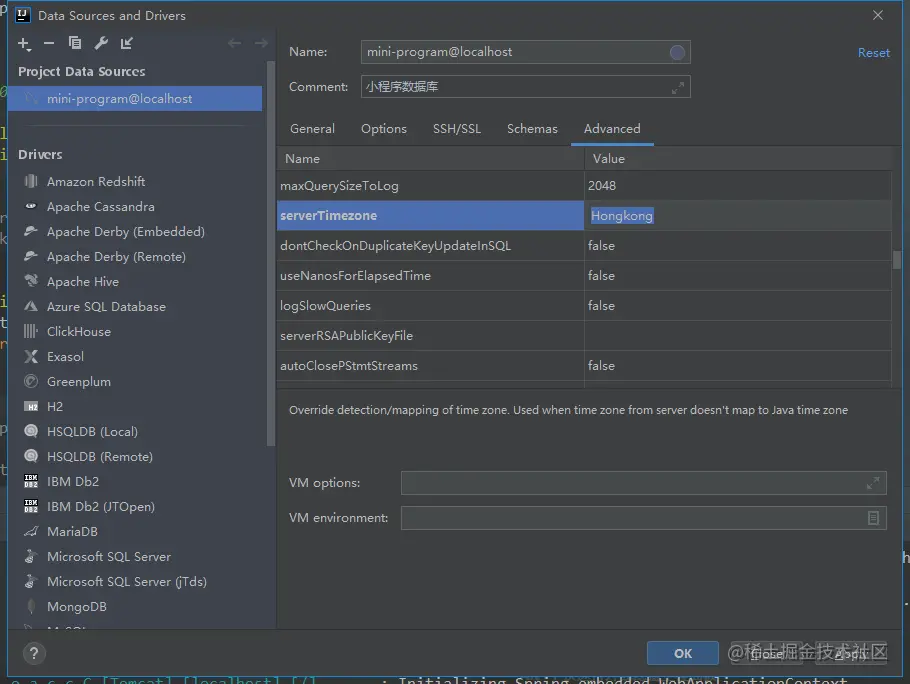Sort properties by Name column header
The image size is (910, 684).
tap(430, 158)
